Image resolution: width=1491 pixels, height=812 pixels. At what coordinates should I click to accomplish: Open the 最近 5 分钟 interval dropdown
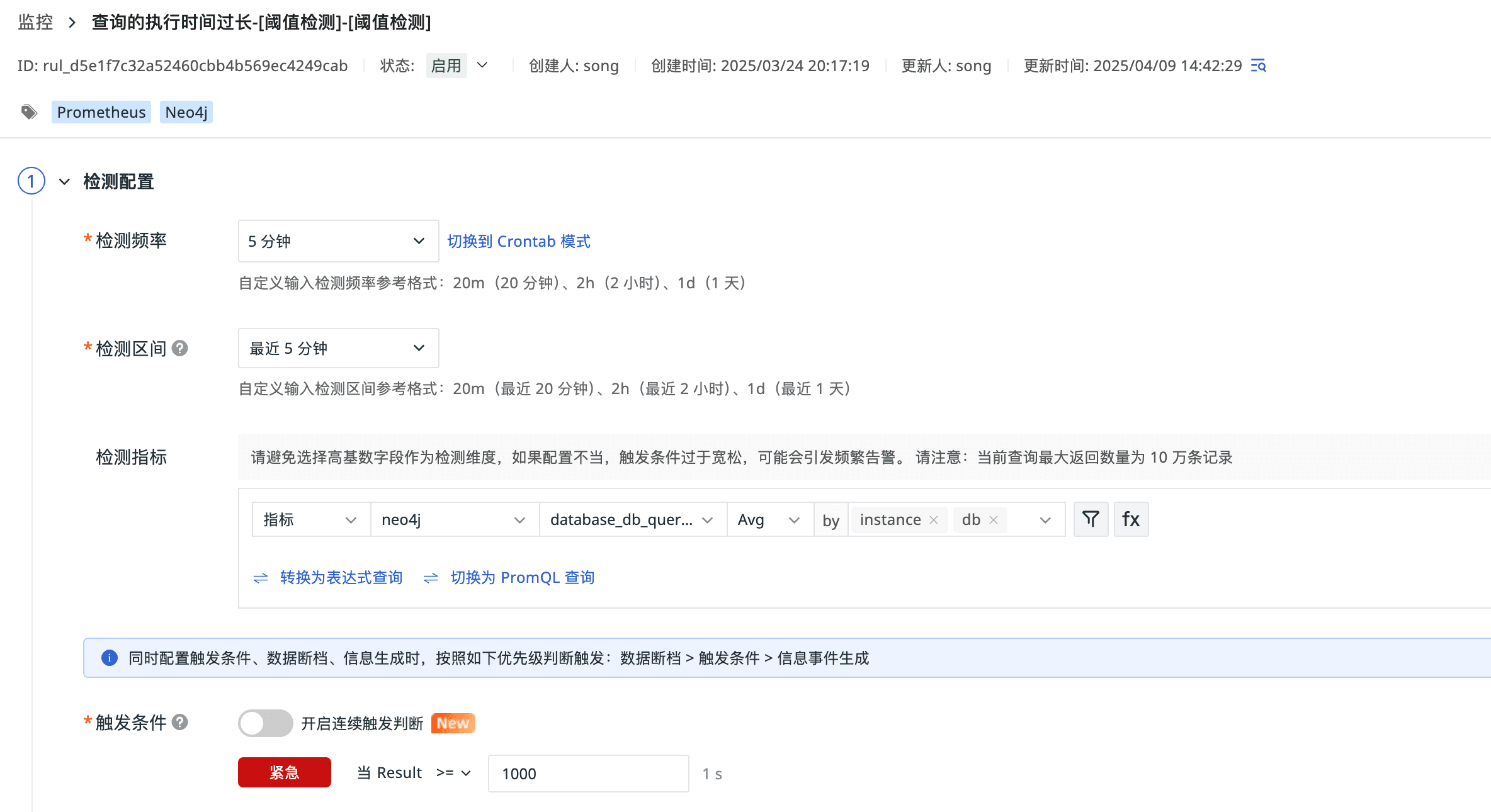pos(338,348)
